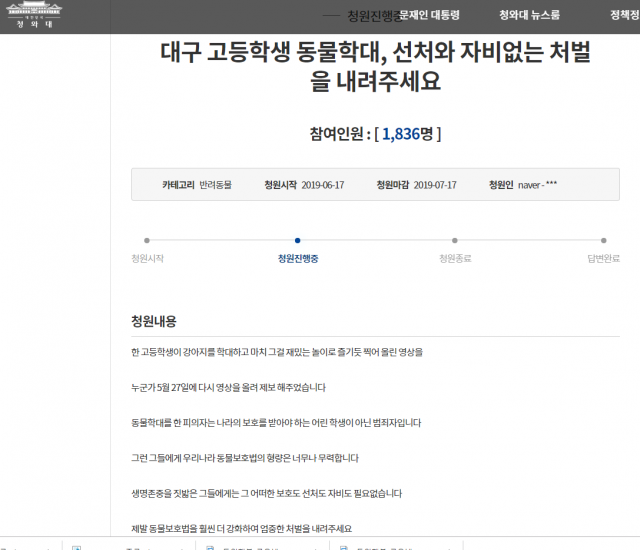Click the line starting 누군가 5월 27일에
Screen dimensions: 640x550
(x=228, y=387)
